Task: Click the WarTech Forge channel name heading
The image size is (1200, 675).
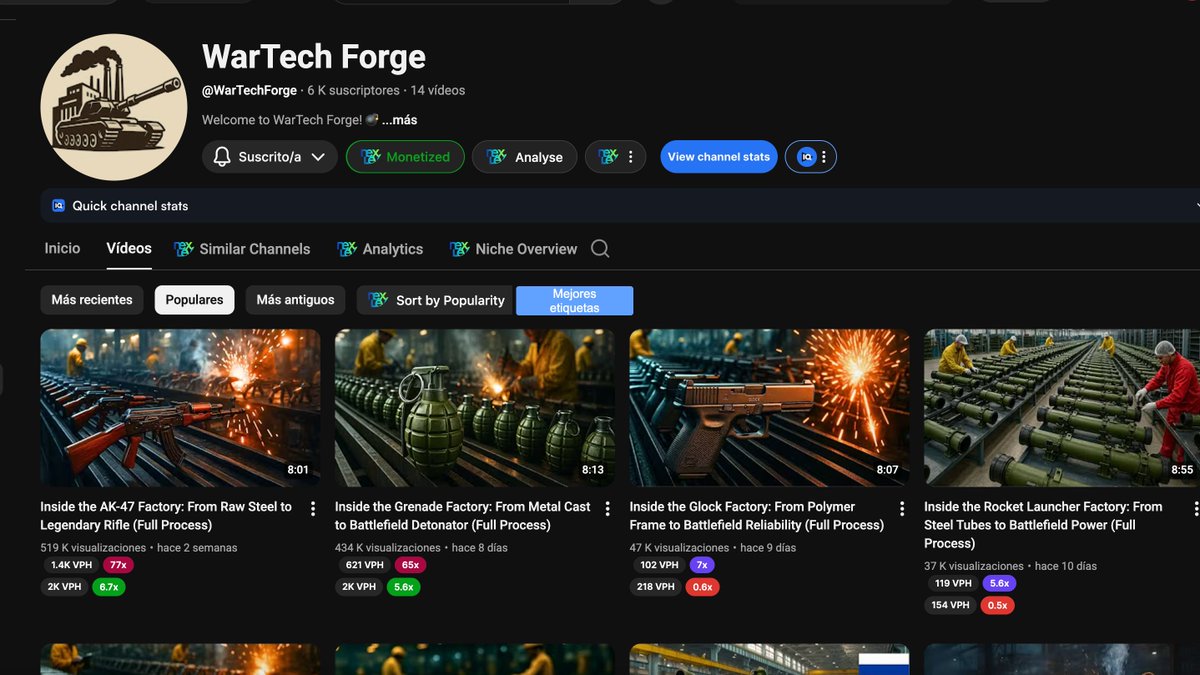Action: (314, 57)
